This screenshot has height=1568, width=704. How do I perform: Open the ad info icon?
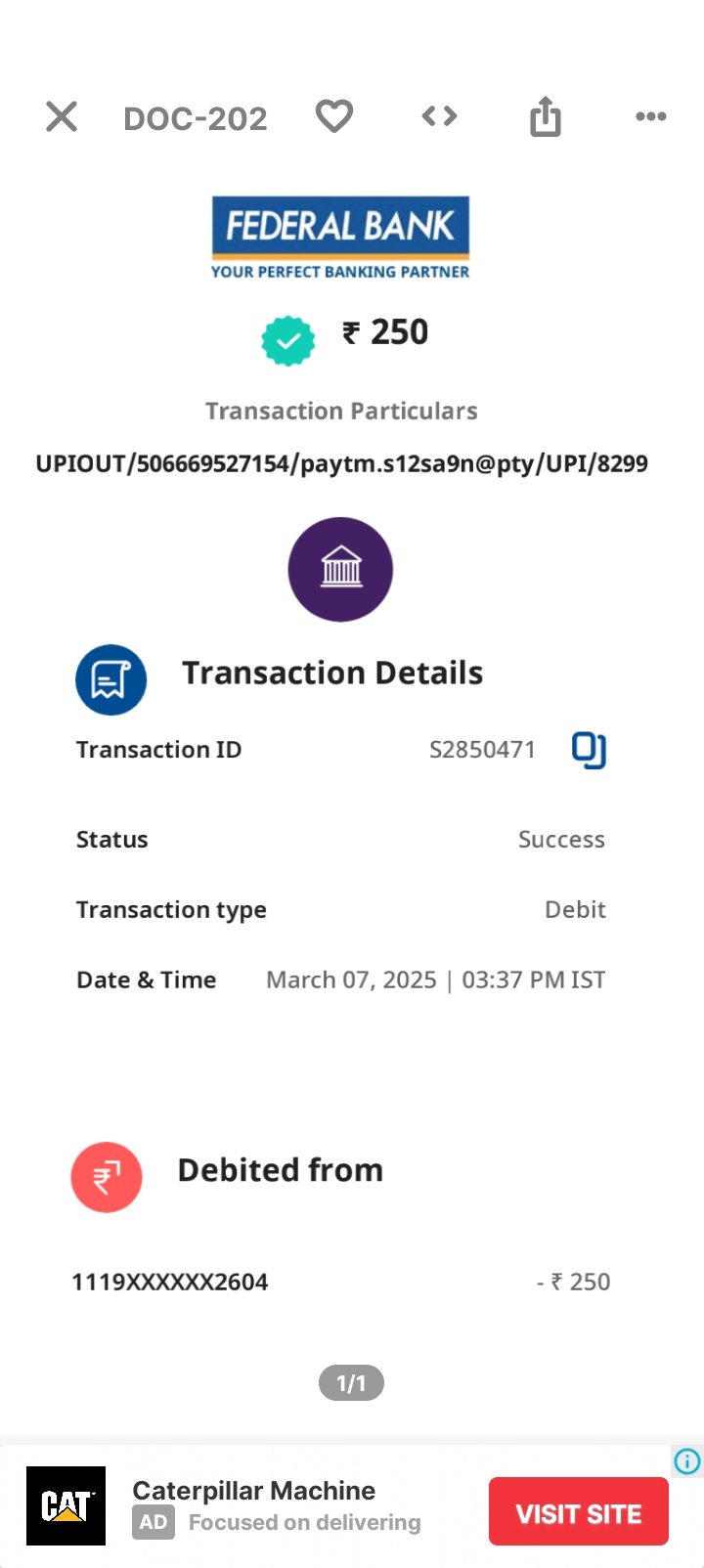(687, 1461)
